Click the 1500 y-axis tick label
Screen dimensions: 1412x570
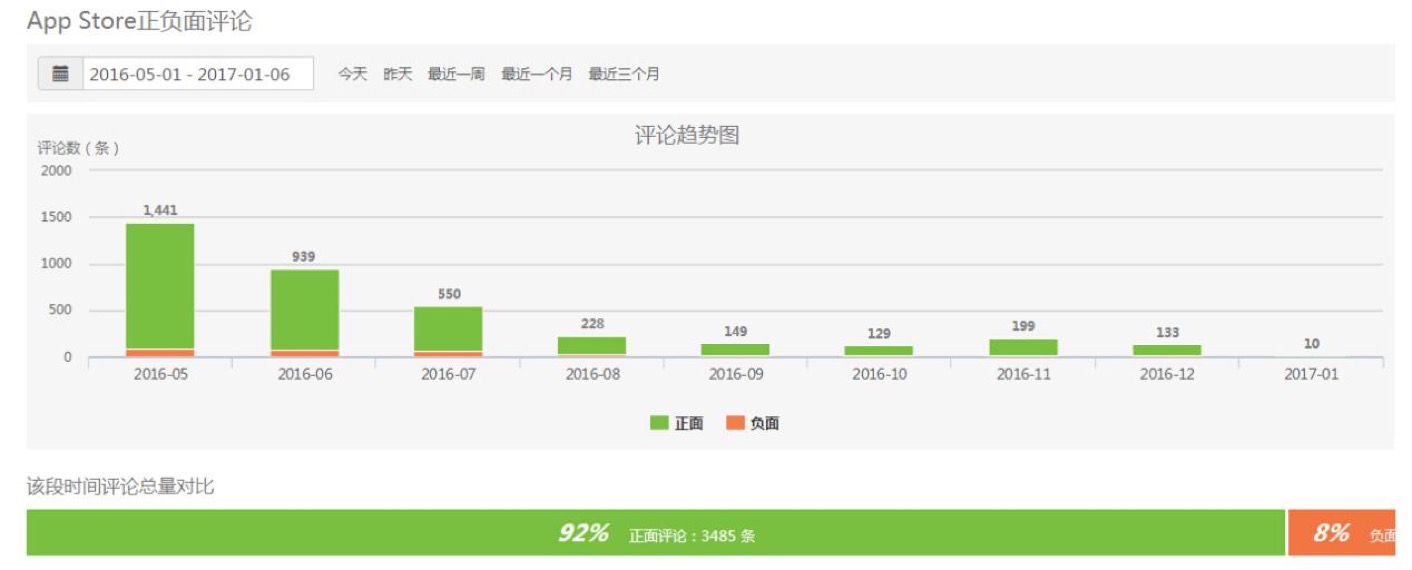tap(56, 217)
